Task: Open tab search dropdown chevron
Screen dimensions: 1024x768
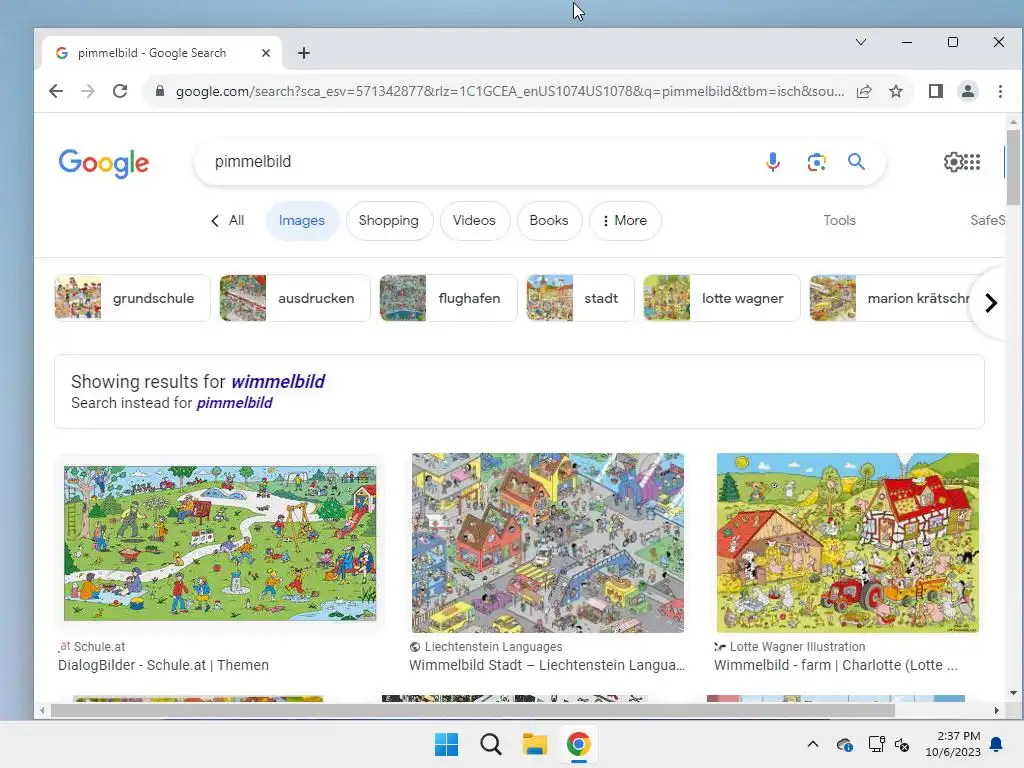Action: click(861, 42)
